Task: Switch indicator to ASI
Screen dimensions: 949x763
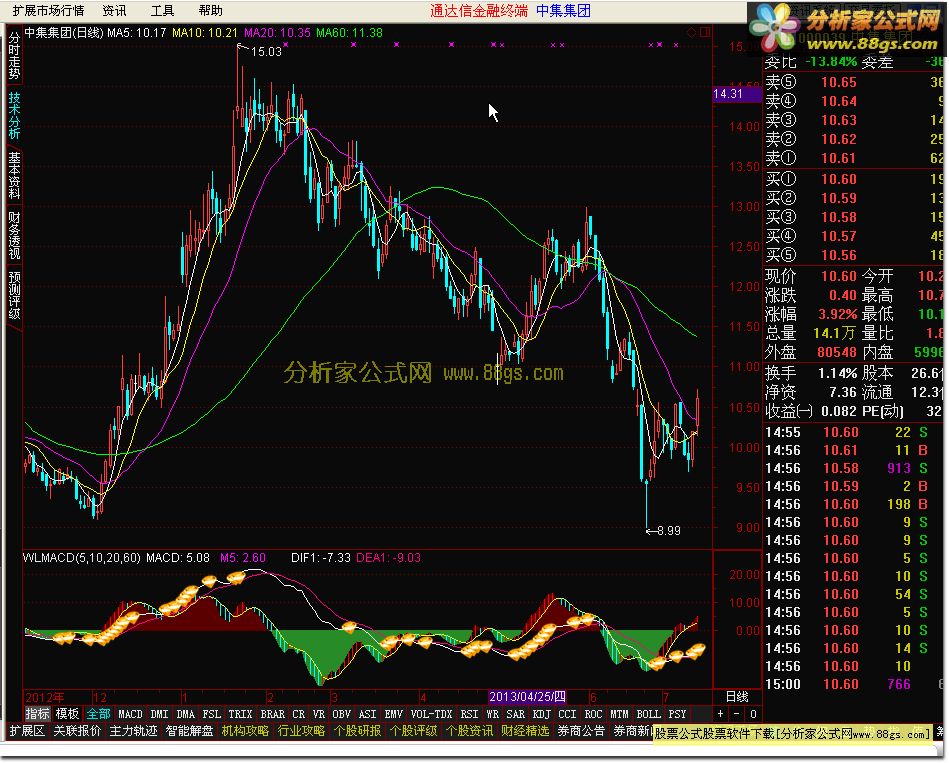Action: pyautogui.click(x=367, y=714)
